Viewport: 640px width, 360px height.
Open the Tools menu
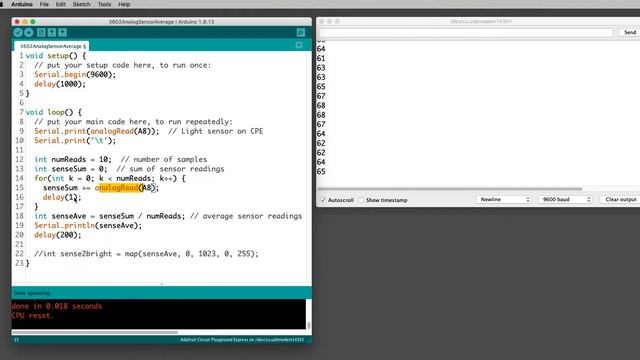(104, 4)
